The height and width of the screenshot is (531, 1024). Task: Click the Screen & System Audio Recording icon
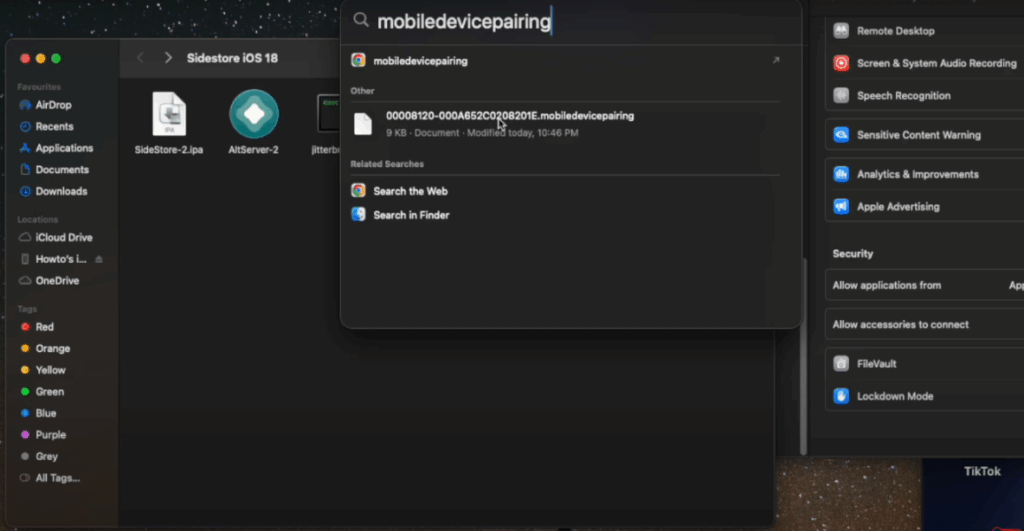click(x=841, y=63)
